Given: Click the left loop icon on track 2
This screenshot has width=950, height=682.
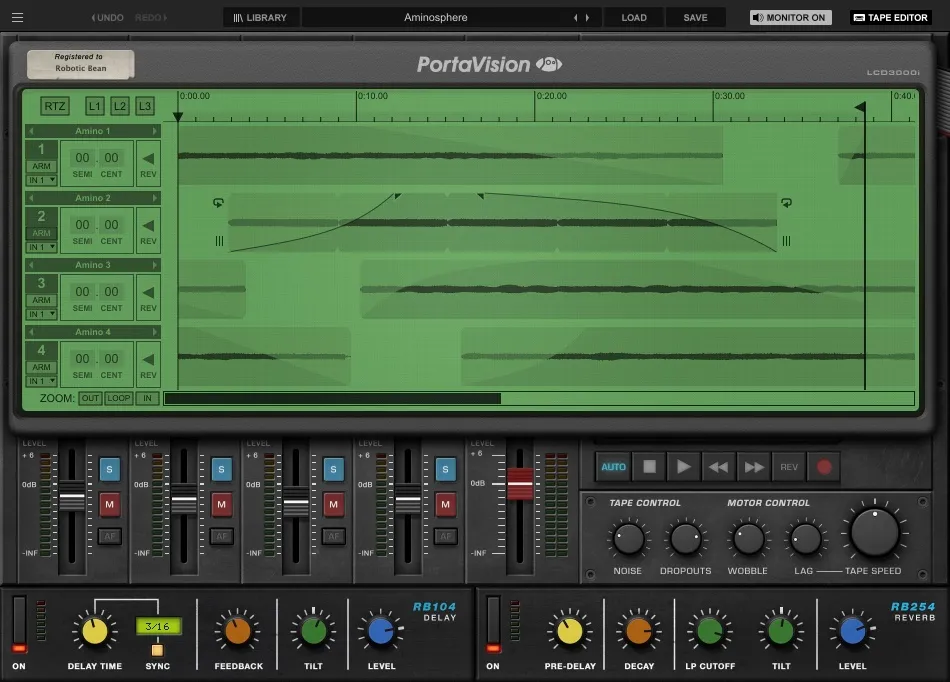Looking at the screenshot, I should [x=218, y=203].
